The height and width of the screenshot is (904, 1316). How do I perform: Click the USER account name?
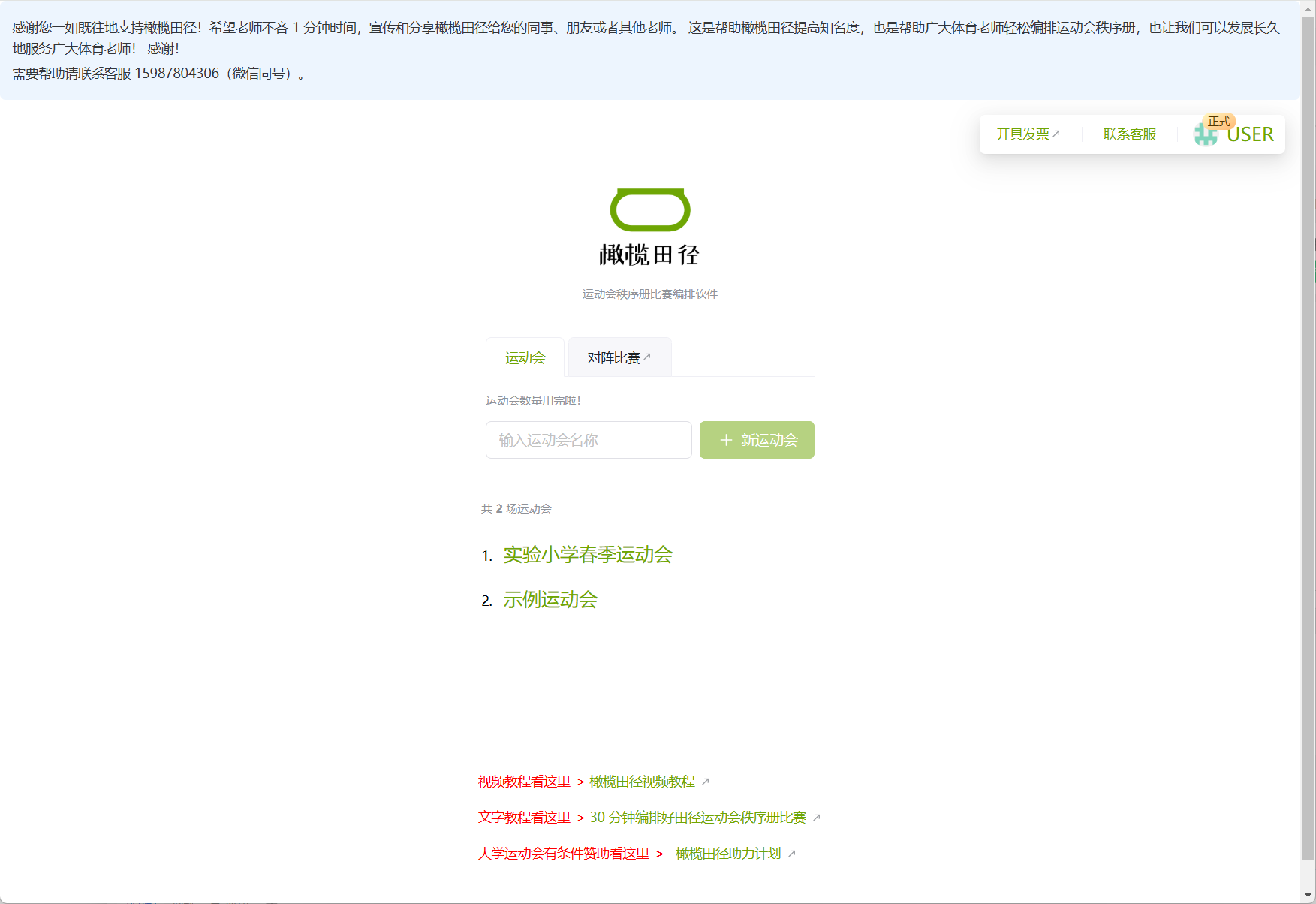(1250, 135)
